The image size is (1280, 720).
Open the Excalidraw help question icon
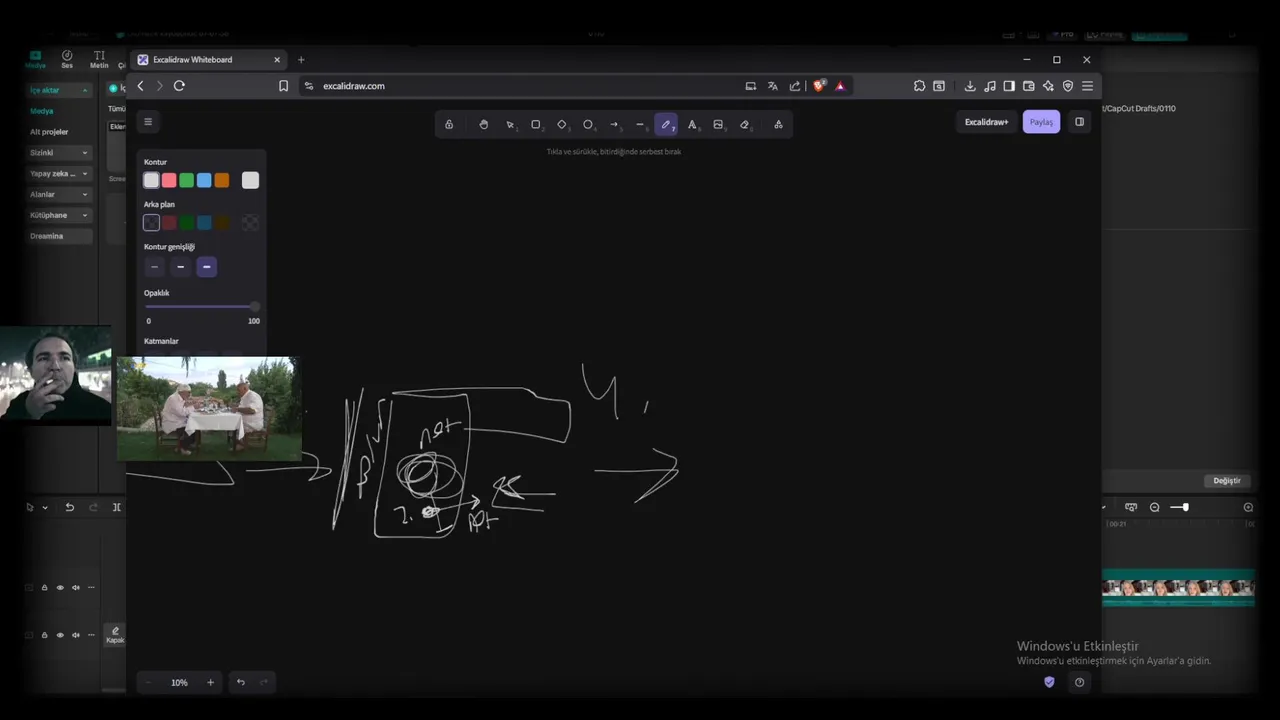pyautogui.click(x=1079, y=682)
